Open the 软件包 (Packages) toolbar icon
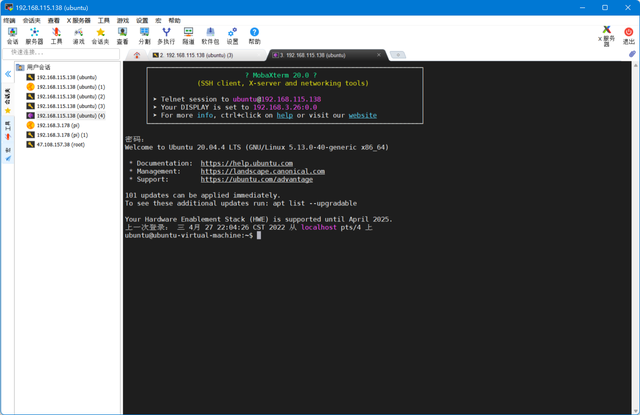Viewport: 640px width, 415px height. pos(210,36)
